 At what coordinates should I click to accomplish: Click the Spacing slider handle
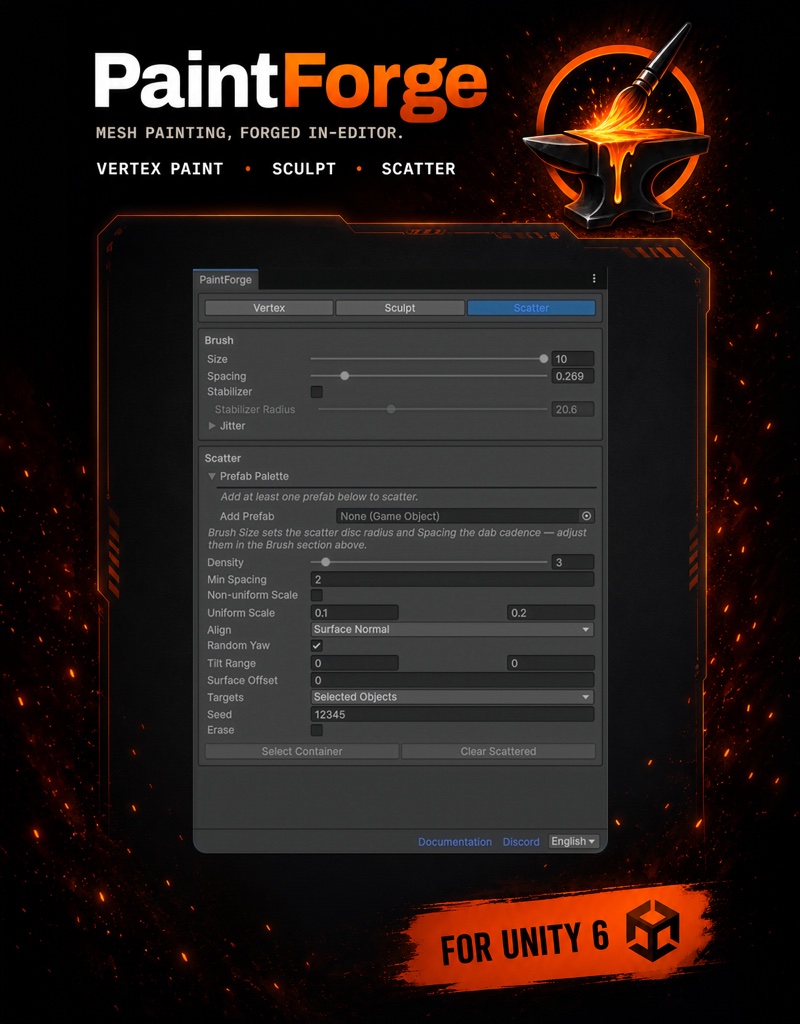tap(345, 376)
